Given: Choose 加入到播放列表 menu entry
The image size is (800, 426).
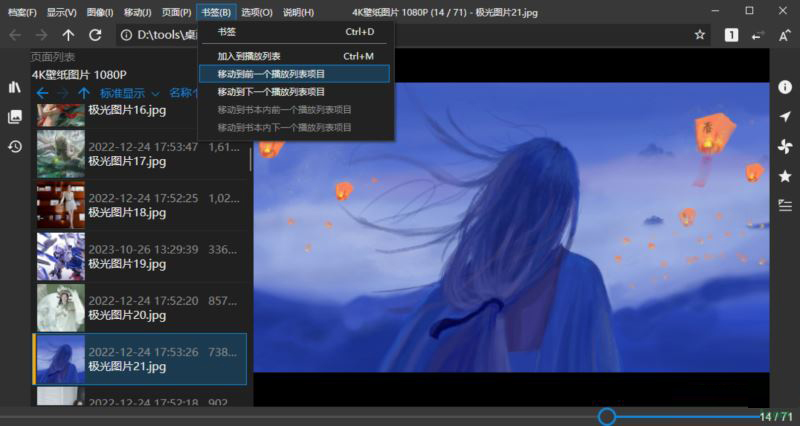Looking at the screenshot, I should [x=295, y=56].
